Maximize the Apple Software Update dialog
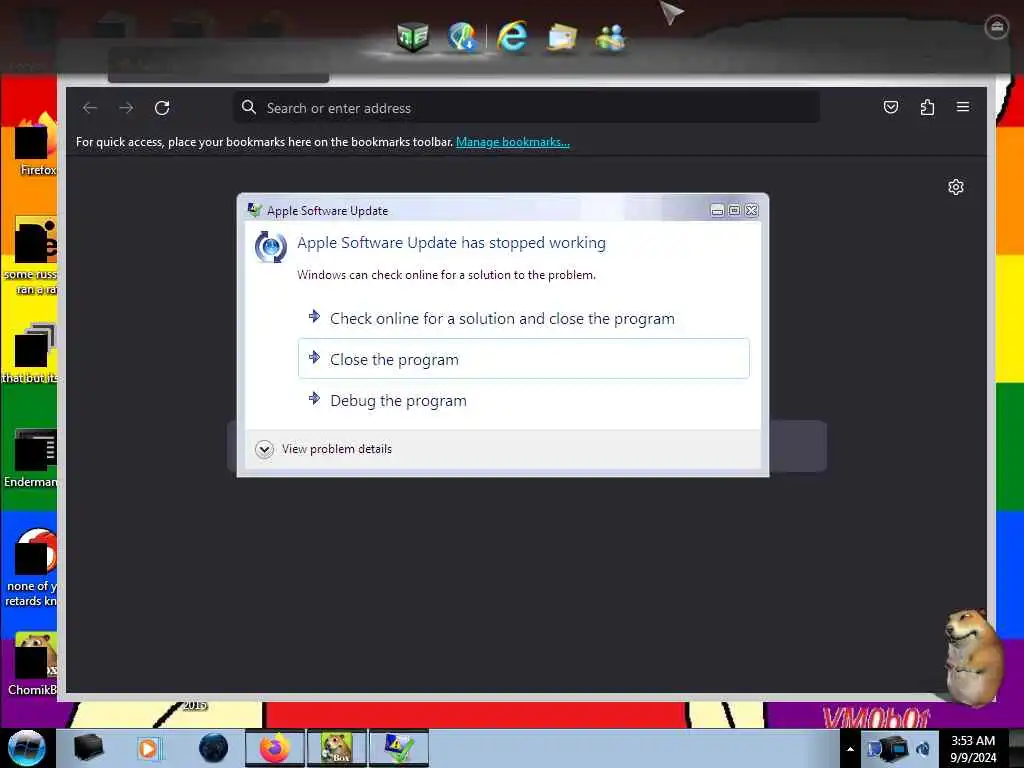The image size is (1024, 768). coord(734,210)
